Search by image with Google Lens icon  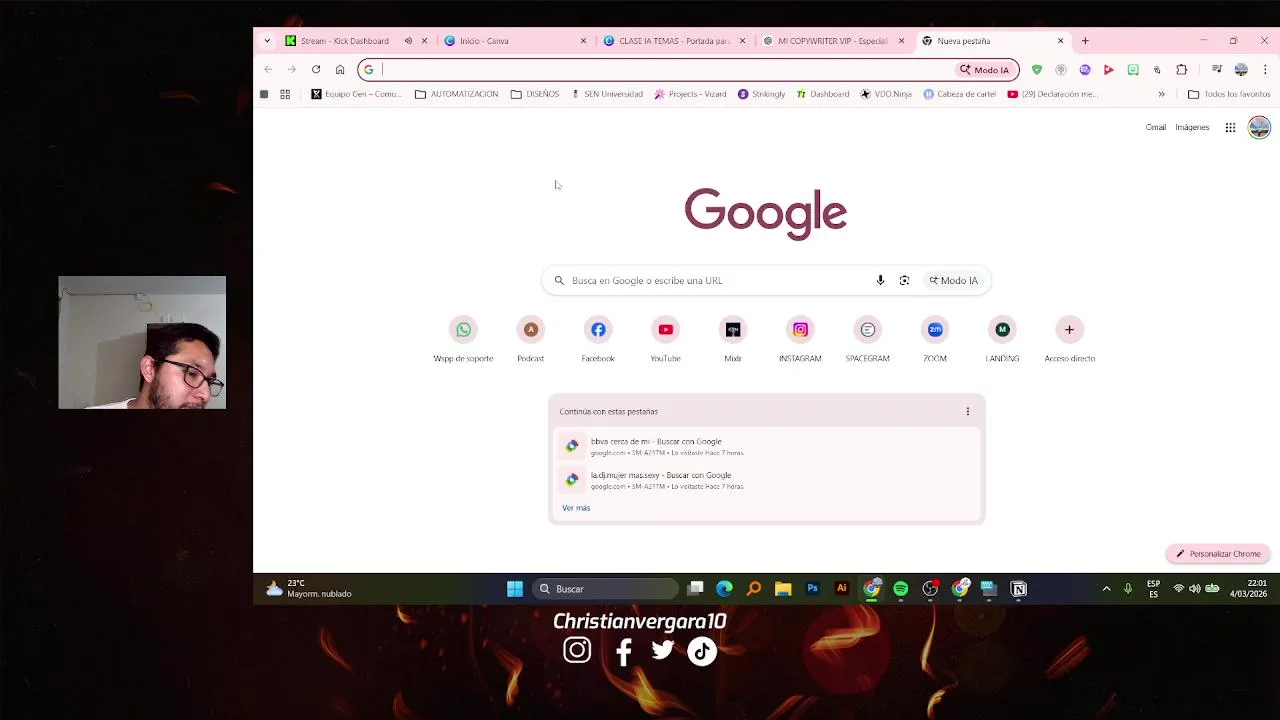(x=904, y=281)
